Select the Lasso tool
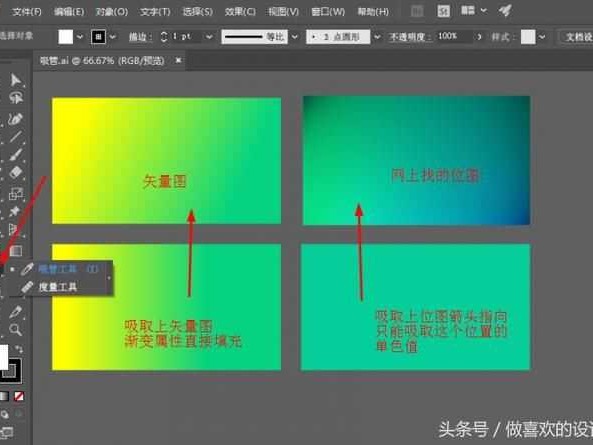 coord(16,98)
